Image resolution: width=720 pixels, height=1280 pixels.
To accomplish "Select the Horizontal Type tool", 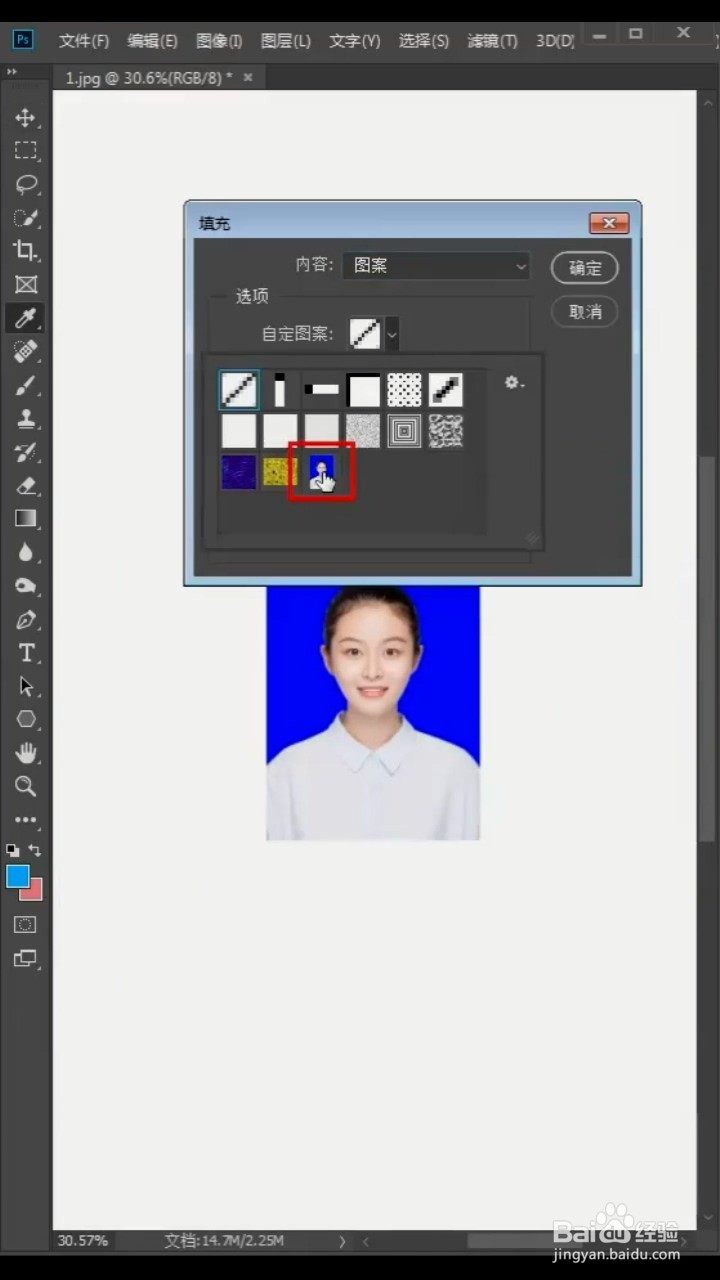I will click(x=25, y=653).
